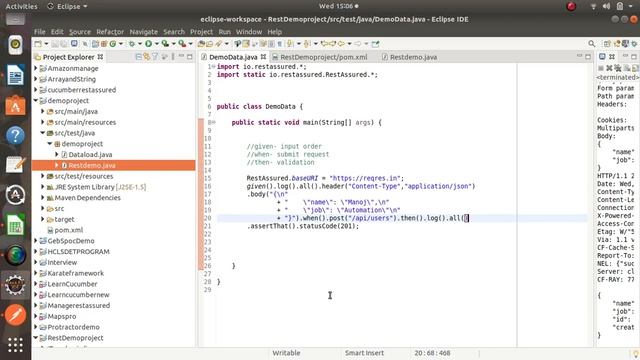
Task: Switch to the Debug perspective icon
Action: point(634,44)
